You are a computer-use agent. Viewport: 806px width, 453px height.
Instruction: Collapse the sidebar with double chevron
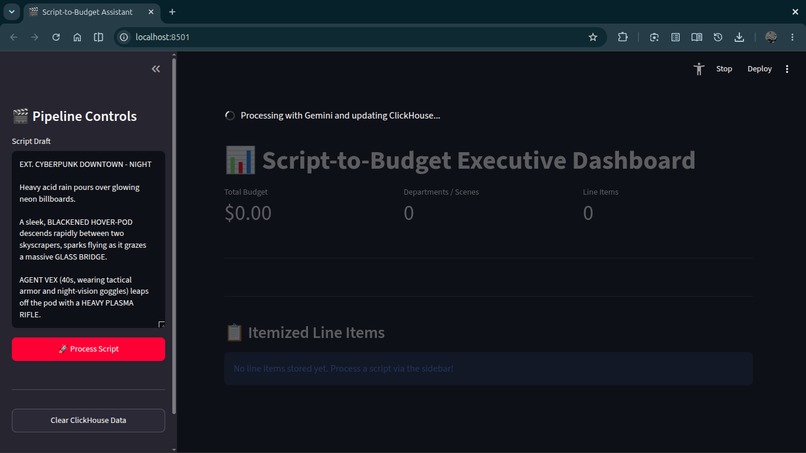156,69
